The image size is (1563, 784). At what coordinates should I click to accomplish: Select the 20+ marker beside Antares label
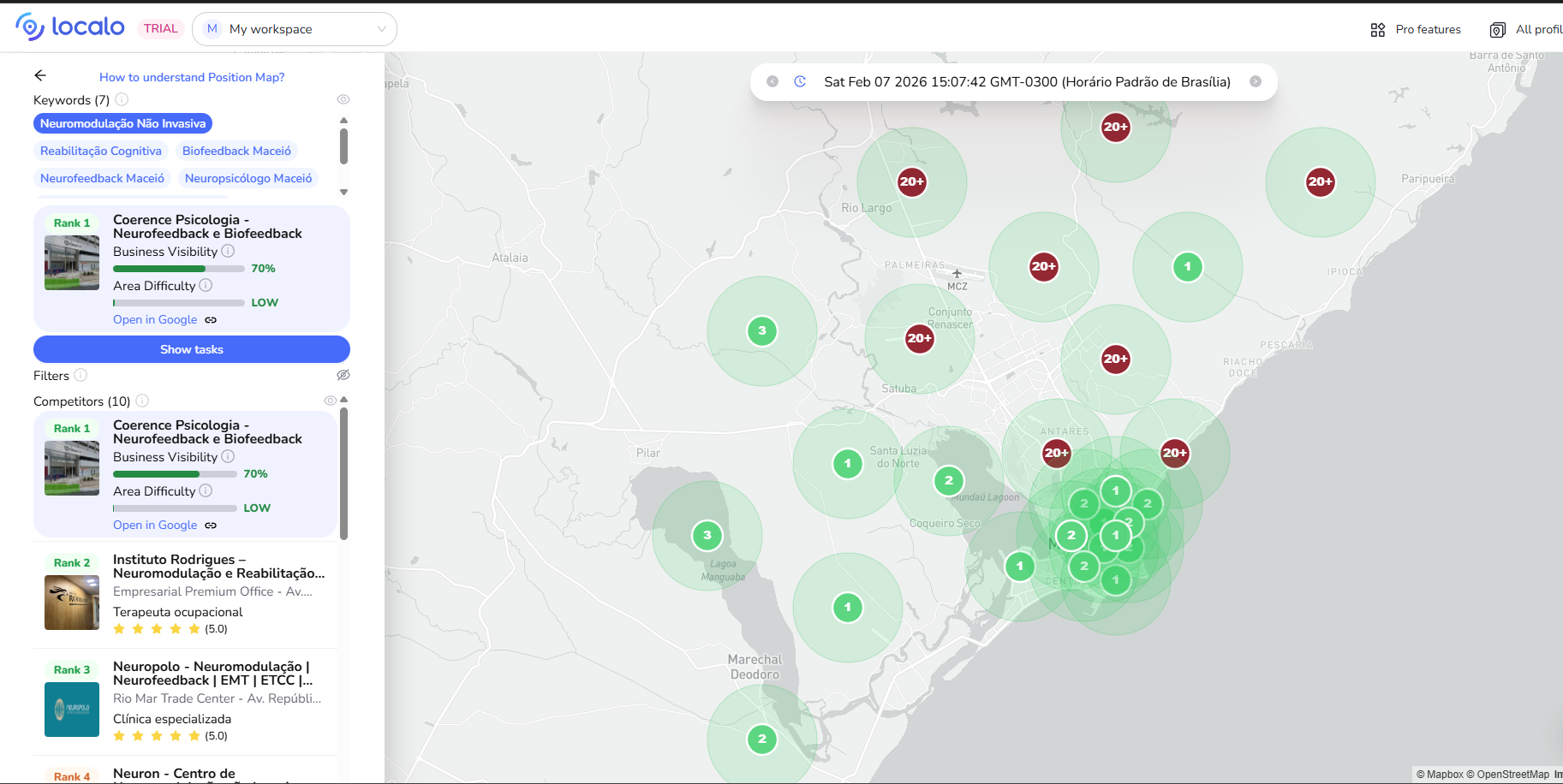(1056, 453)
